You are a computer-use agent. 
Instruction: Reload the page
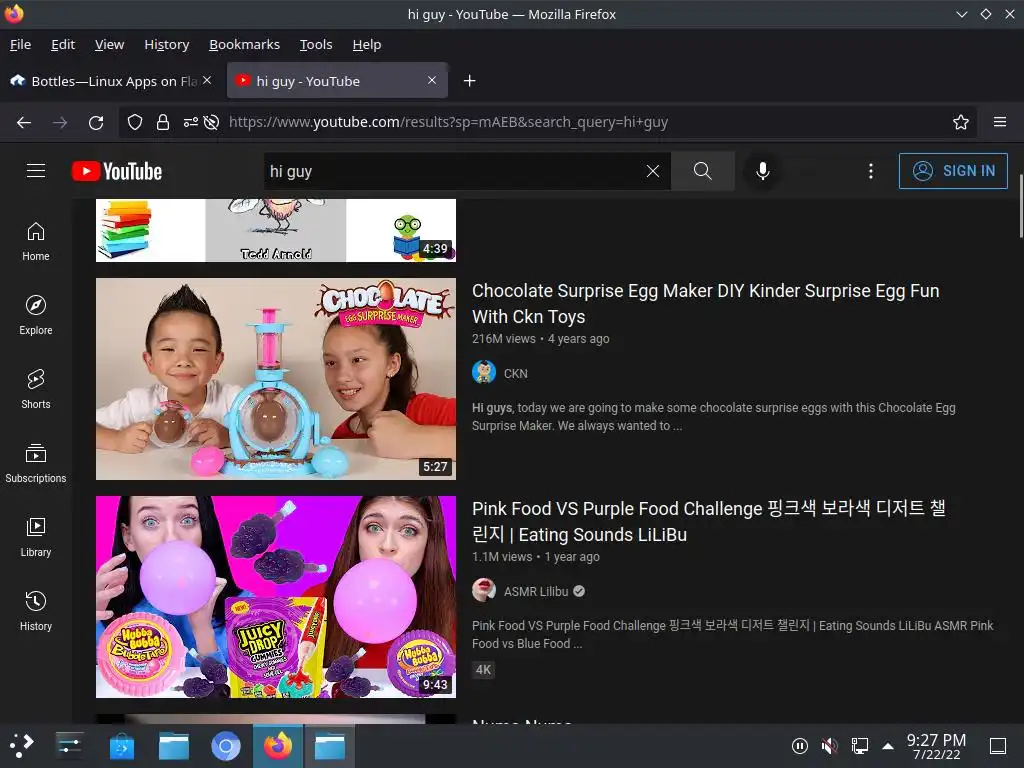pos(96,122)
